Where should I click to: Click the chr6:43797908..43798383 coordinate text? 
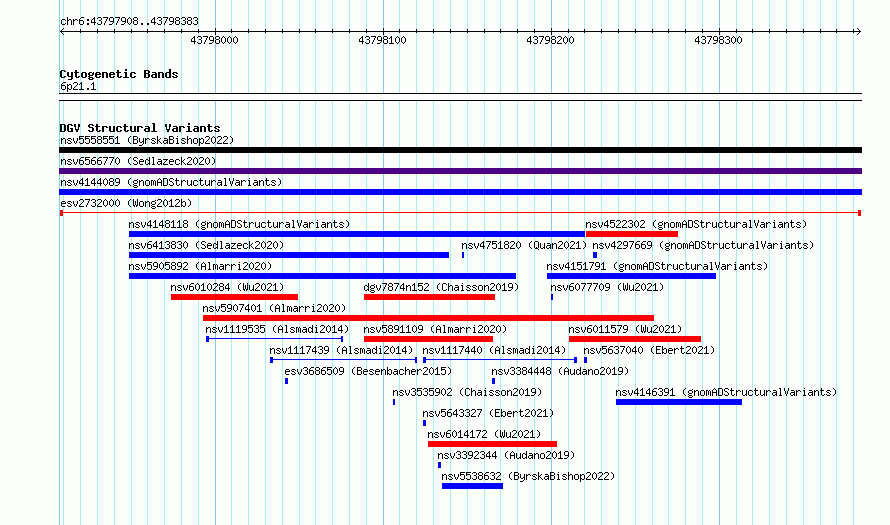click(129, 22)
